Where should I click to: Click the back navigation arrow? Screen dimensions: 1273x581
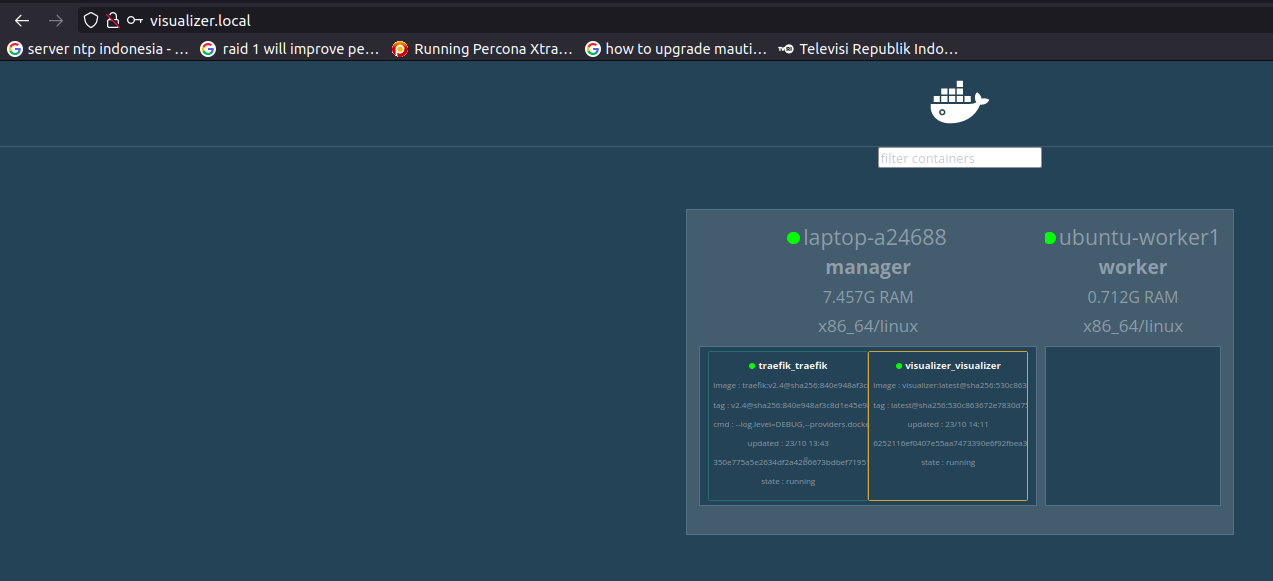(22, 19)
